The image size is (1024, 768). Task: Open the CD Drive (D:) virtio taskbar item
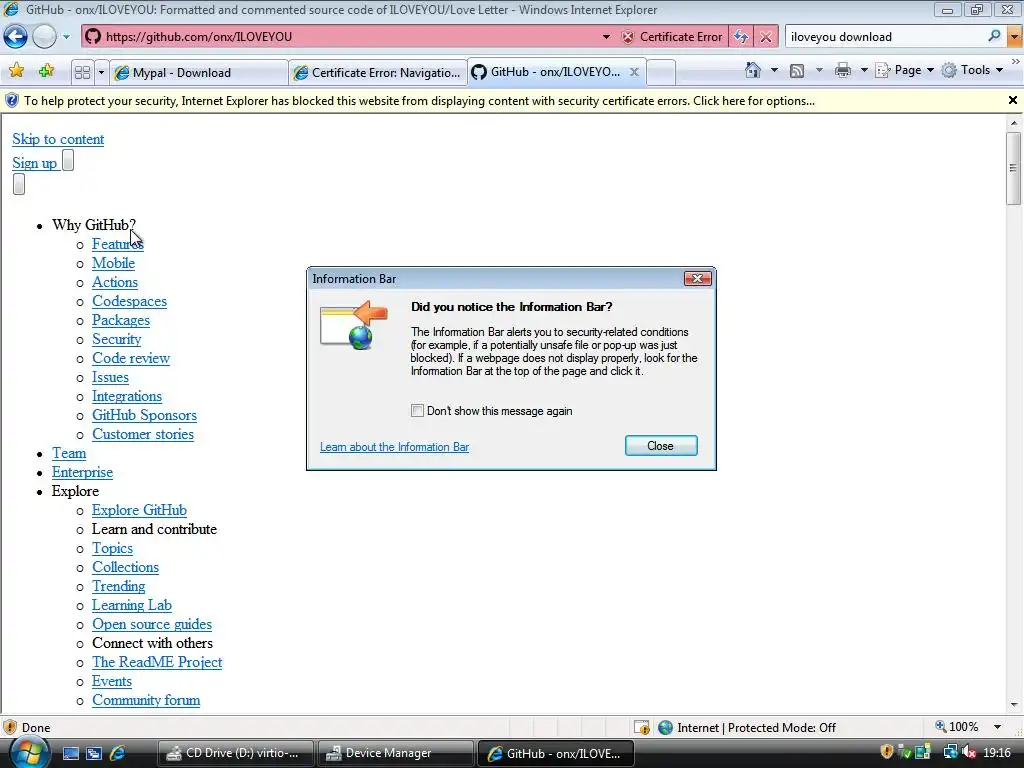click(235, 753)
